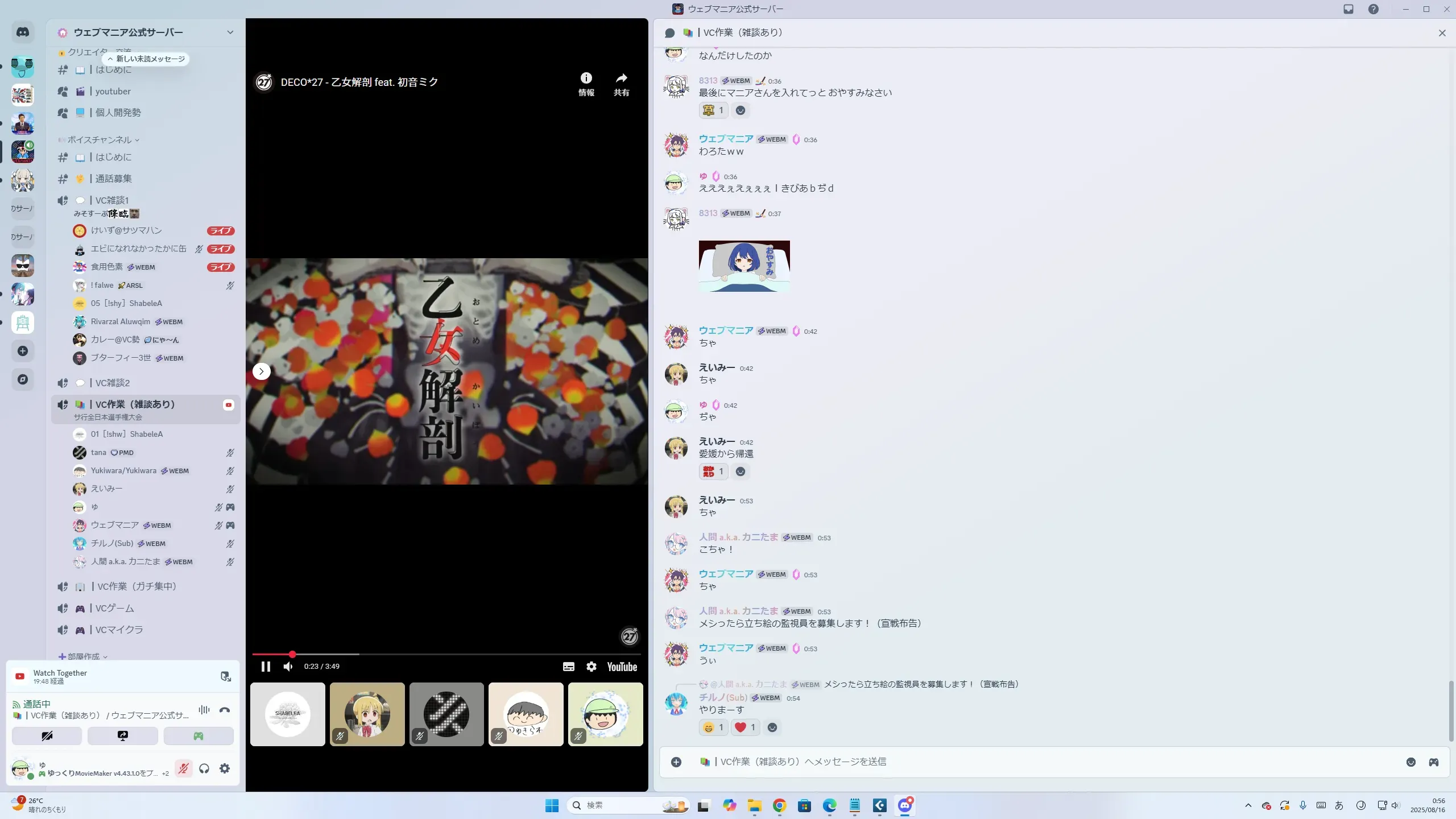Viewport: 1456px width, 819px height.
Task: Start screen share in voice panel
Action: click(123, 736)
